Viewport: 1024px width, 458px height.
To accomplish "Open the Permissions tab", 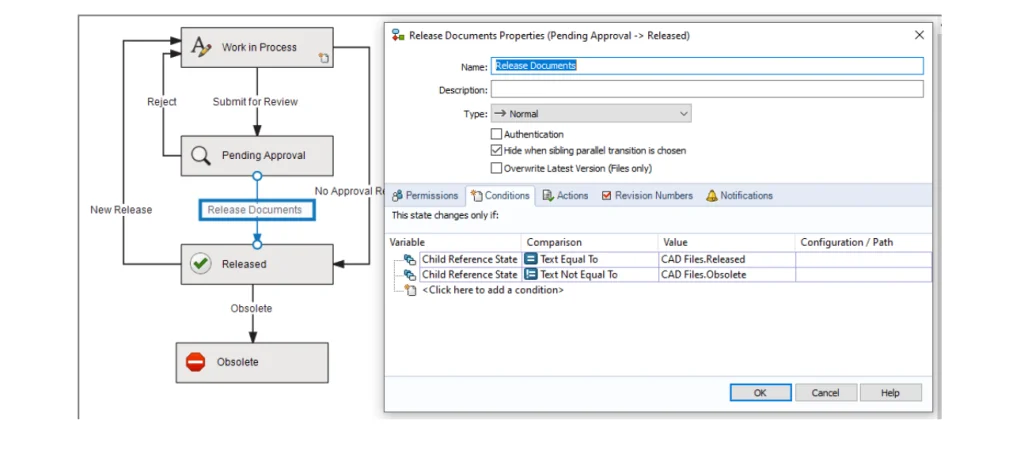I will point(425,196).
